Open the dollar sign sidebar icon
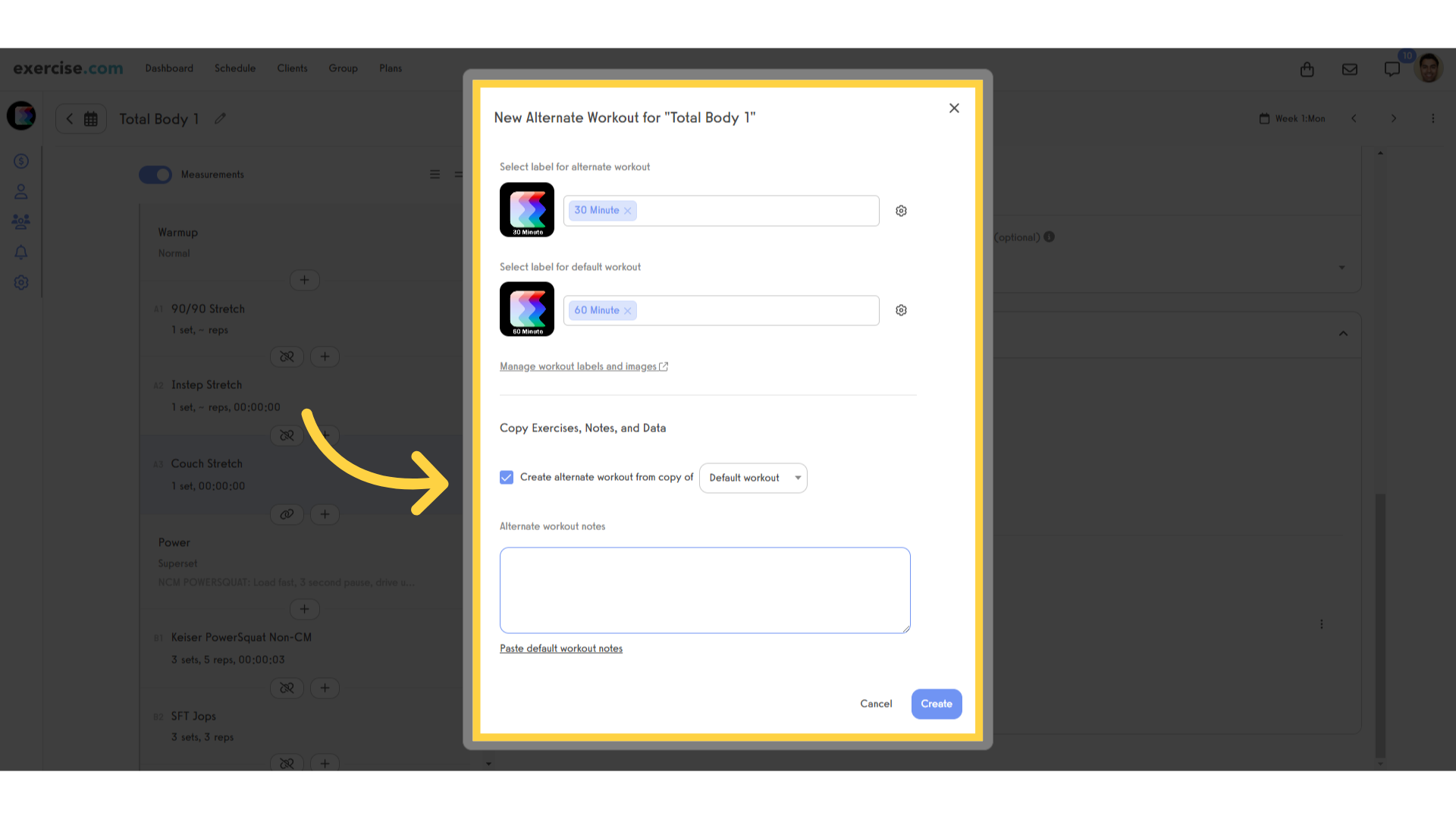The height and width of the screenshot is (819, 1456). (x=21, y=162)
